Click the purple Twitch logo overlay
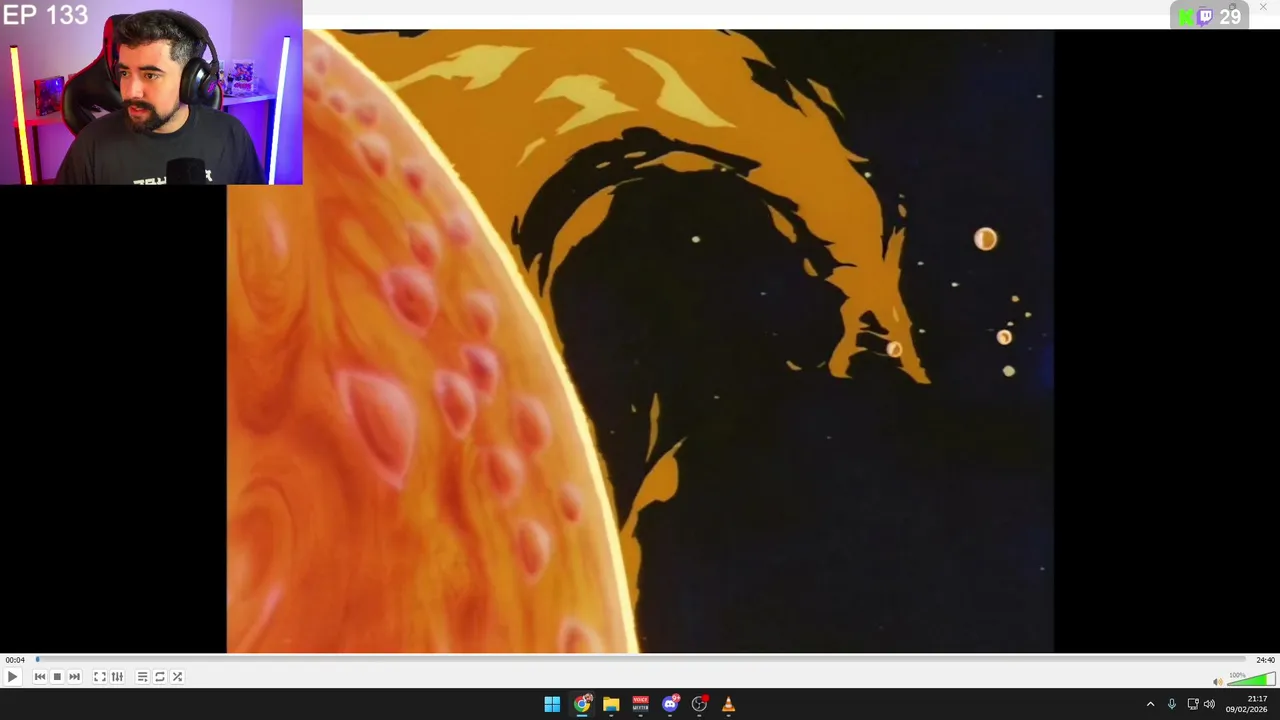Screen dimensions: 1280x720 point(1206,16)
